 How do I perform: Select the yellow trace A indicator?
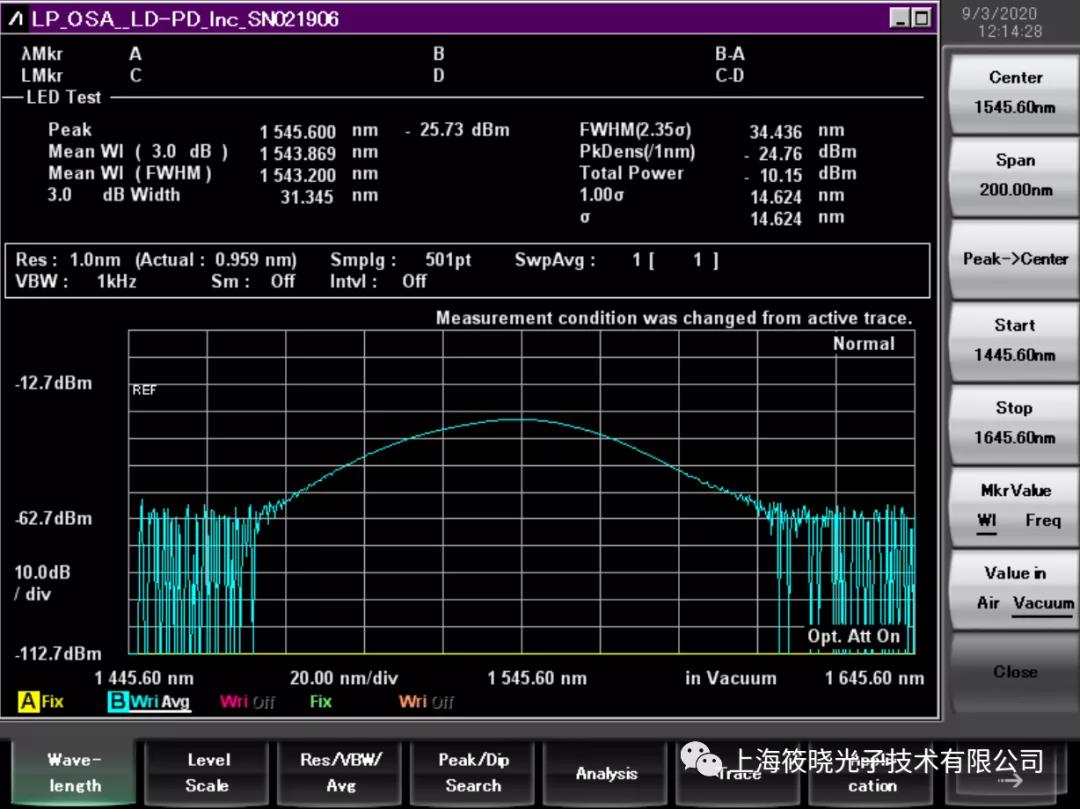pyautogui.click(x=29, y=702)
